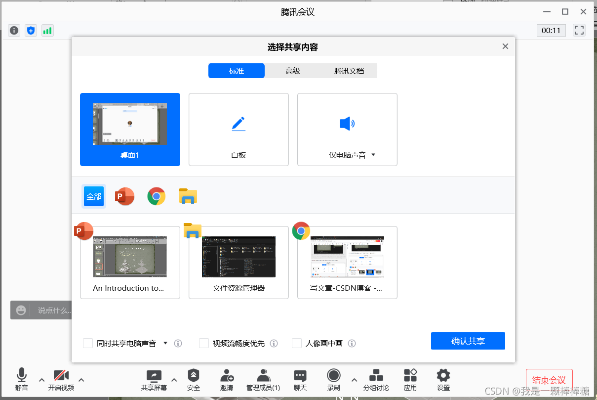Show info for share computer audio option
The image size is (597, 400).
(x=178, y=343)
